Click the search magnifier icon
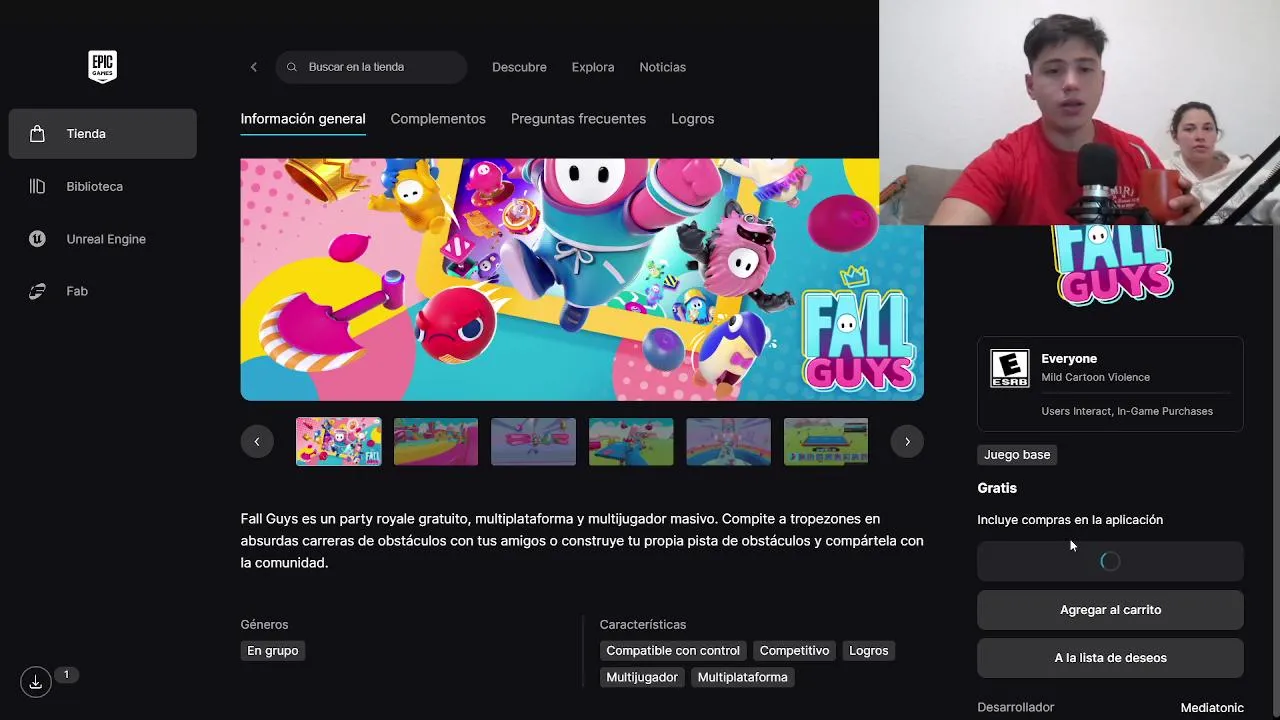Screen dimensions: 1280x720 pyautogui.click(x=292, y=67)
